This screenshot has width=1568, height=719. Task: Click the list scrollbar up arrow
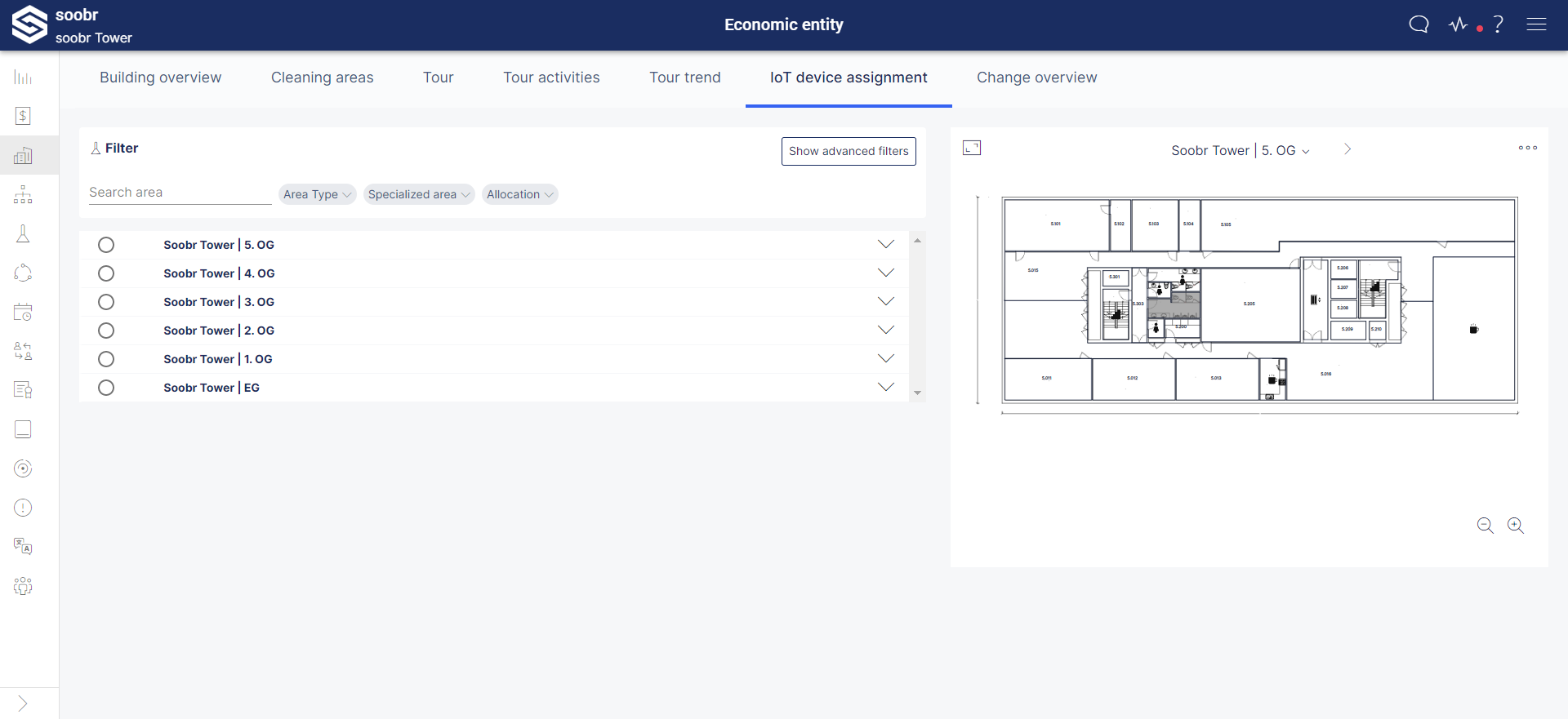tap(917, 241)
